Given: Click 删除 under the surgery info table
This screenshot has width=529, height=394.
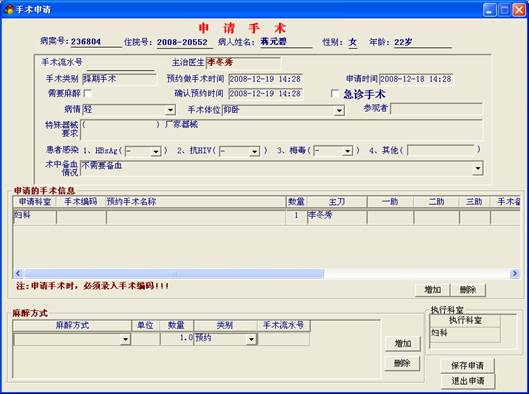Looking at the screenshot, I should click(x=468, y=289).
